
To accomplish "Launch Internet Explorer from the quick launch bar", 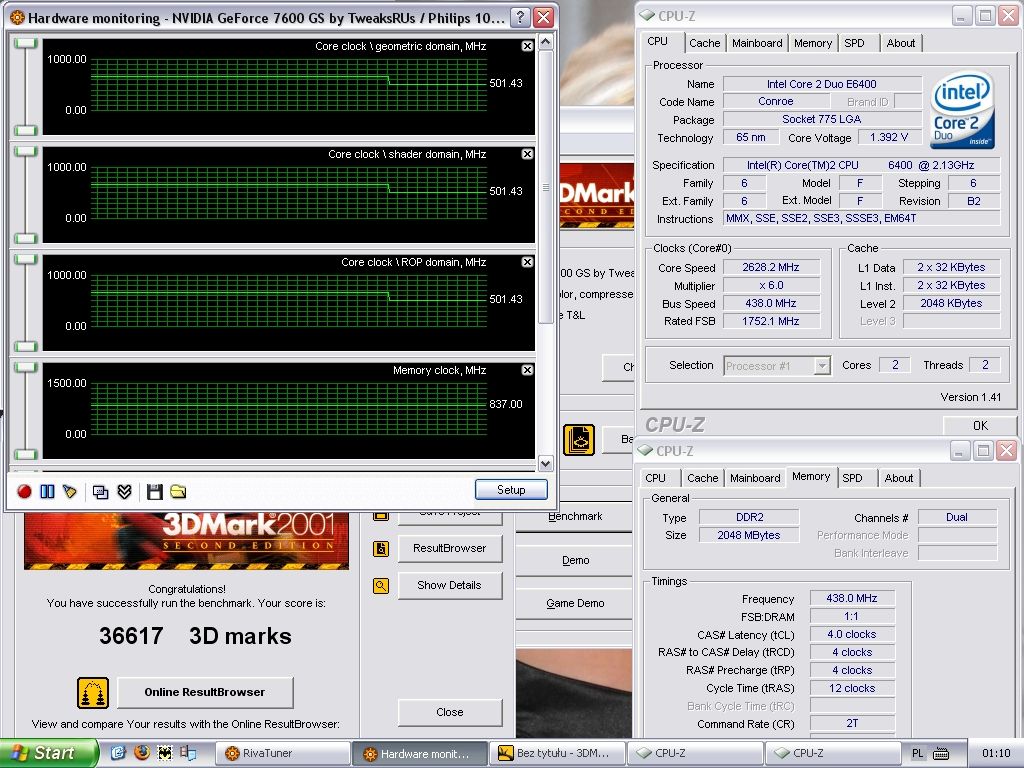I will 118,753.
